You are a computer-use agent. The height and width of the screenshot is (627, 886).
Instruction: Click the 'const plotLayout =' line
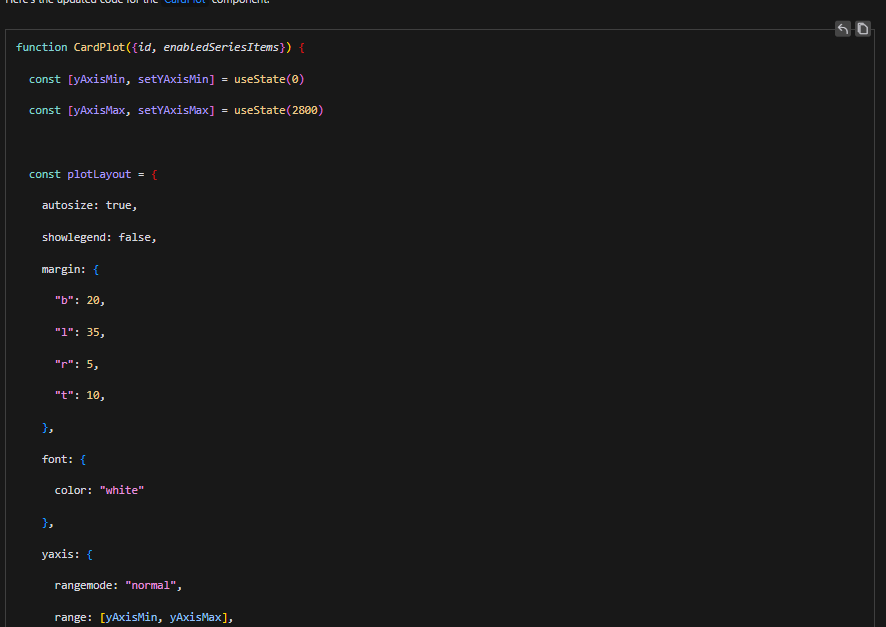click(x=93, y=174)
